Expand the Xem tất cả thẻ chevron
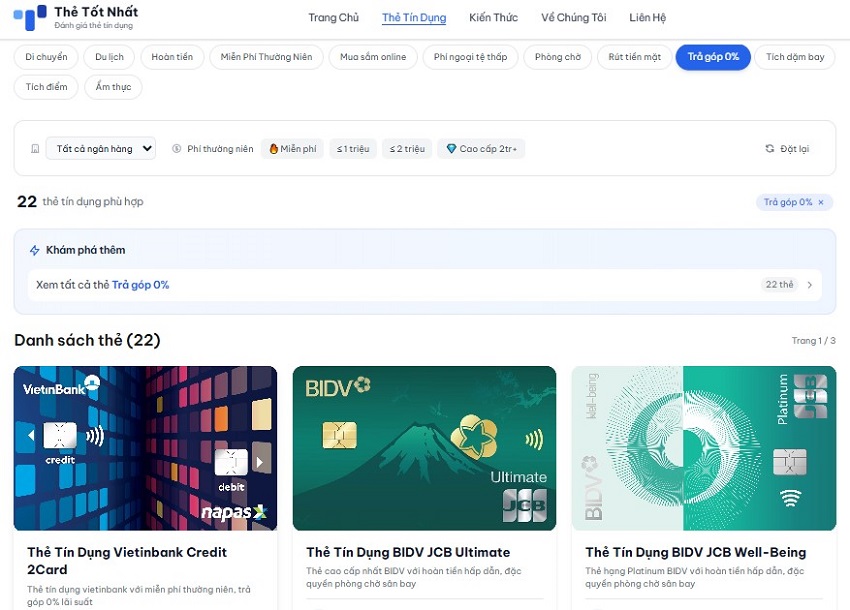Screen dimensions: 850x610 [x=810, y=285]
